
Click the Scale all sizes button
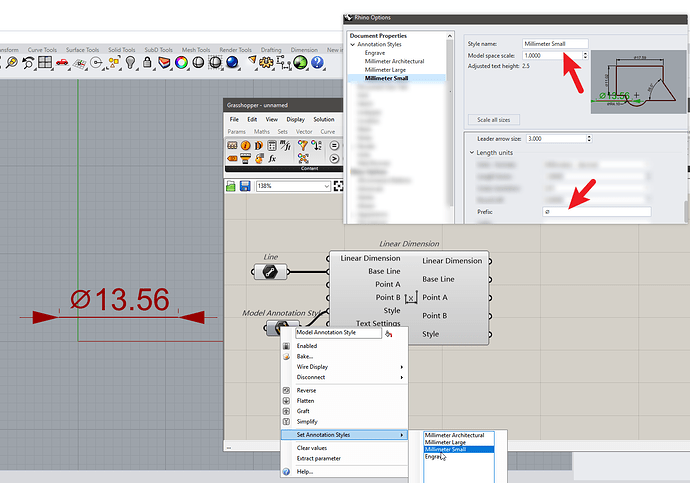point(494,120)
